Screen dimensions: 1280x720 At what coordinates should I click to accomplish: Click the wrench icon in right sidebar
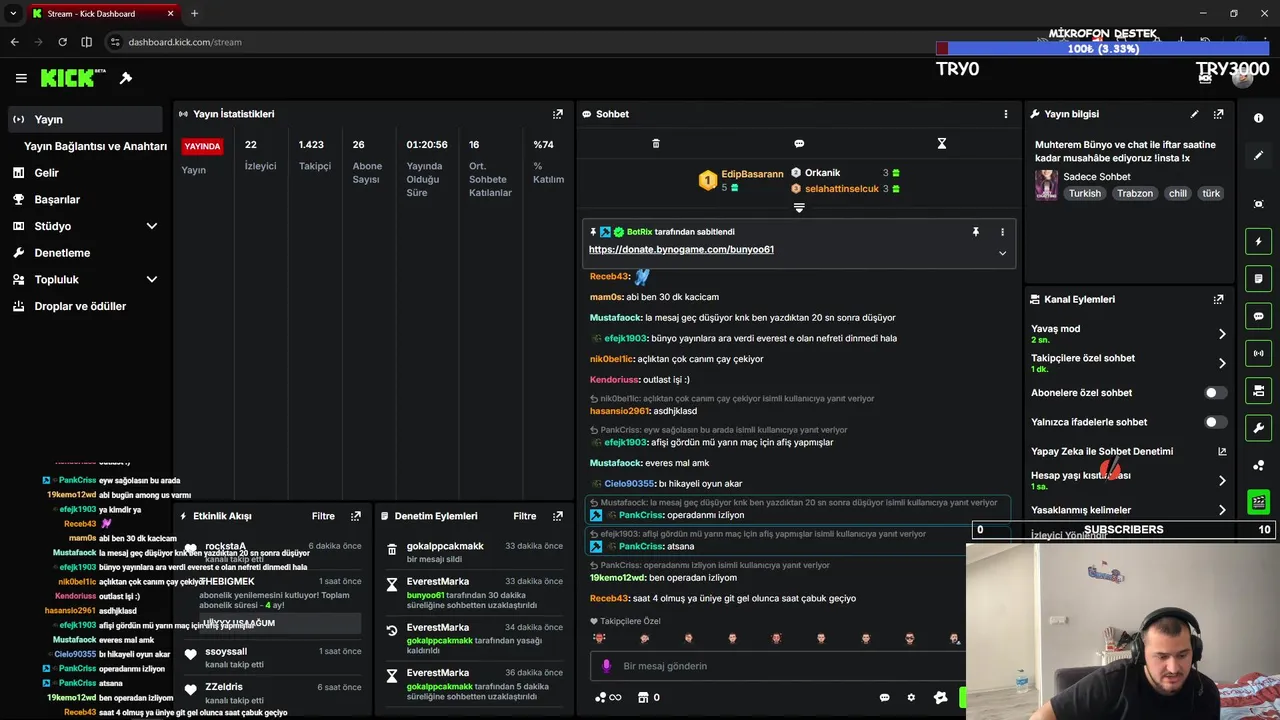[x=1258, y=428]
